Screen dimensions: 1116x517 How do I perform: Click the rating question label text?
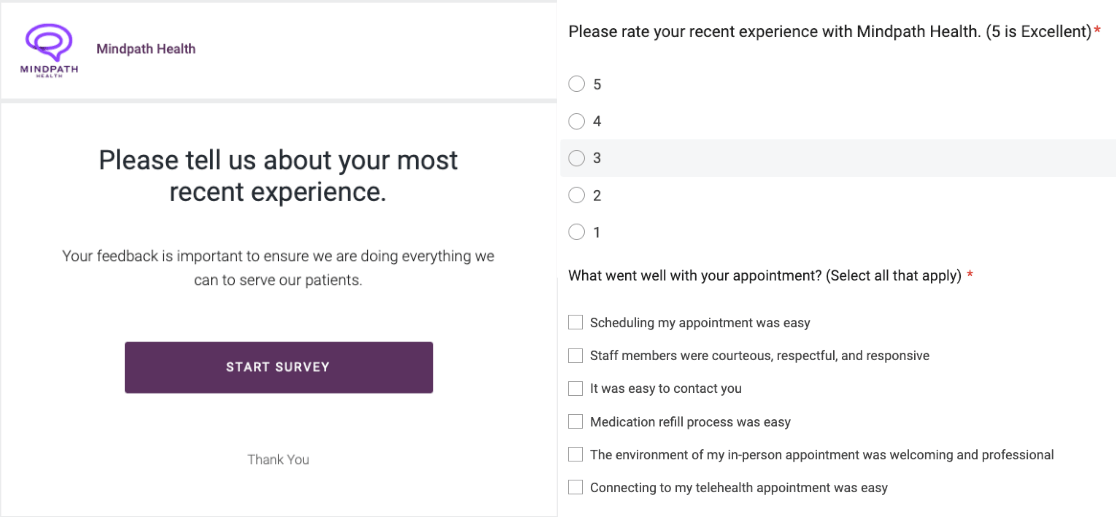[829, 32]
